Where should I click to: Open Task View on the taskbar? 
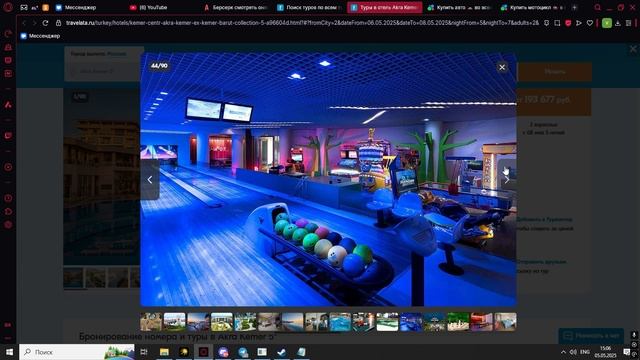(144, 352)
